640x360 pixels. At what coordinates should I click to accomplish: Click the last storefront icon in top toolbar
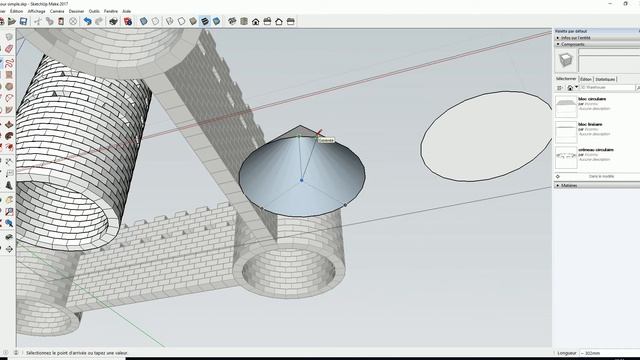[x=291, y=21]
